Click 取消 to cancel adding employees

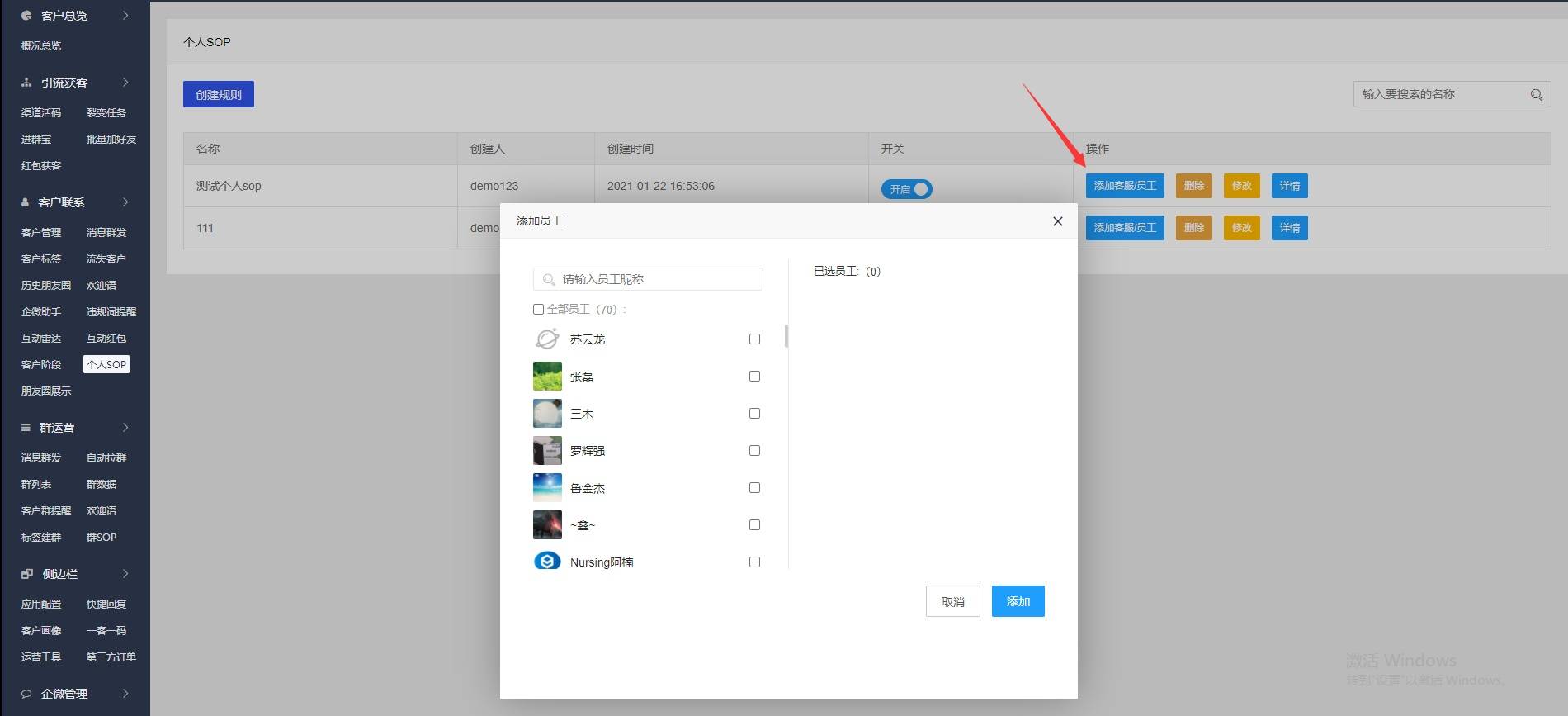(953, 601)
